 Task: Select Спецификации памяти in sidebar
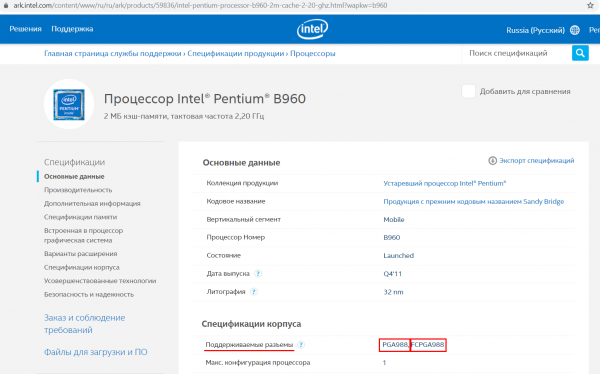(80, 217)
